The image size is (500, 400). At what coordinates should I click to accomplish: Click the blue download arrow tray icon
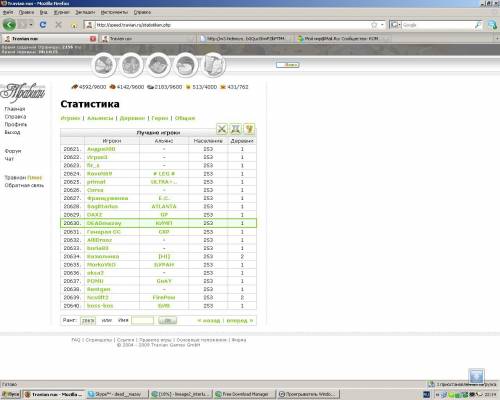476,377
